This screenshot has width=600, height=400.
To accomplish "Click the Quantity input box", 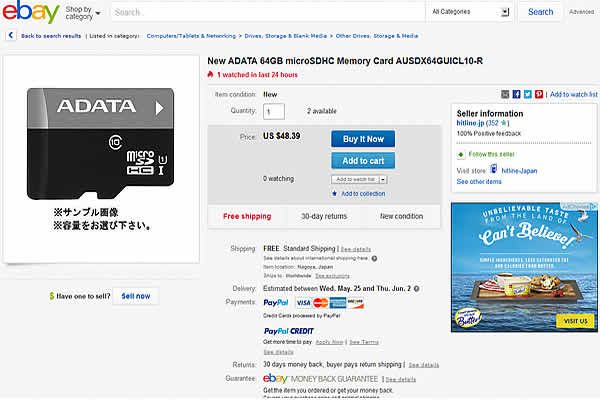I will pyautogui.click(x=274, y=111).
